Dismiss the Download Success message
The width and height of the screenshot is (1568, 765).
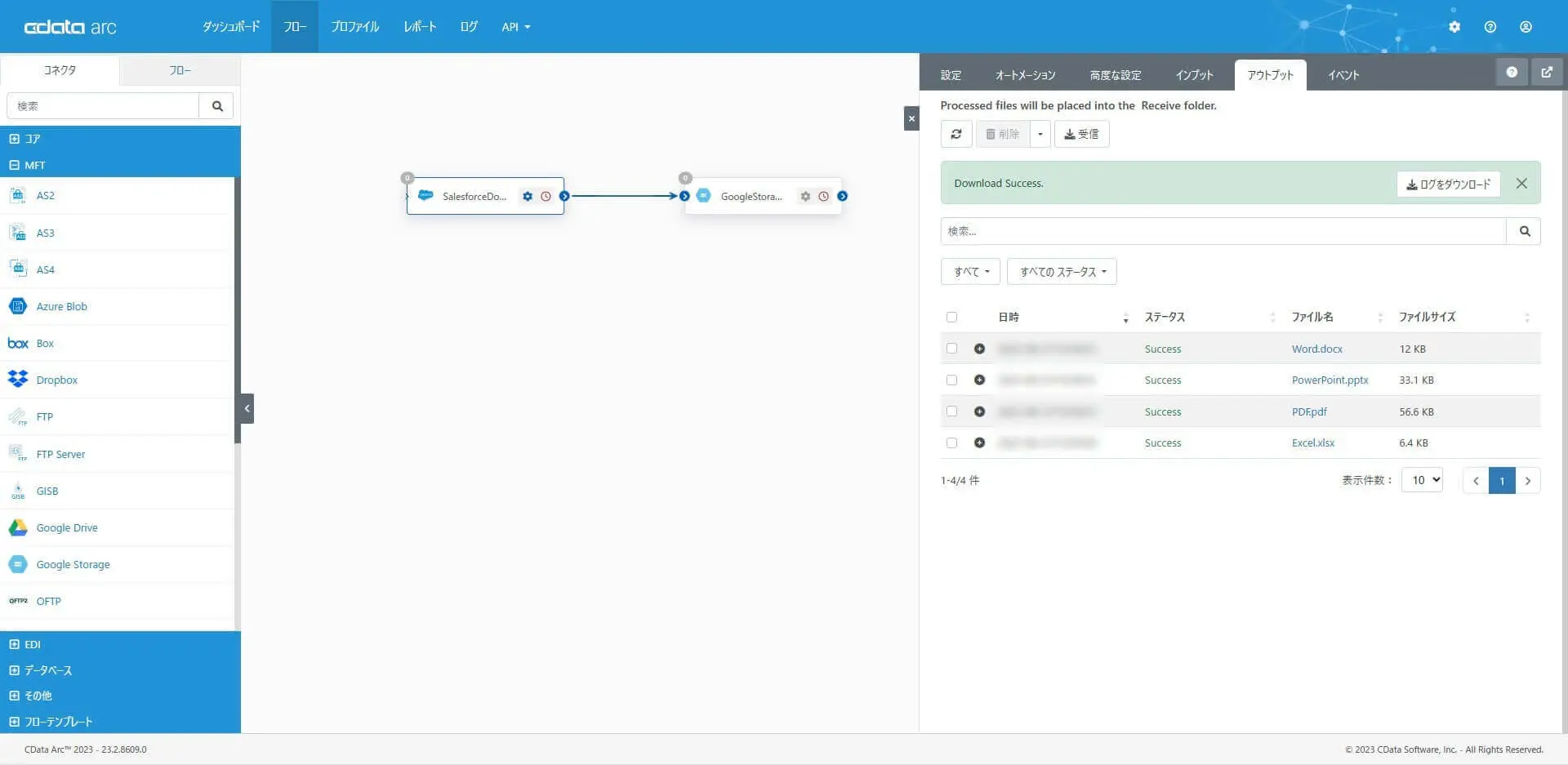click(1521, 184)
